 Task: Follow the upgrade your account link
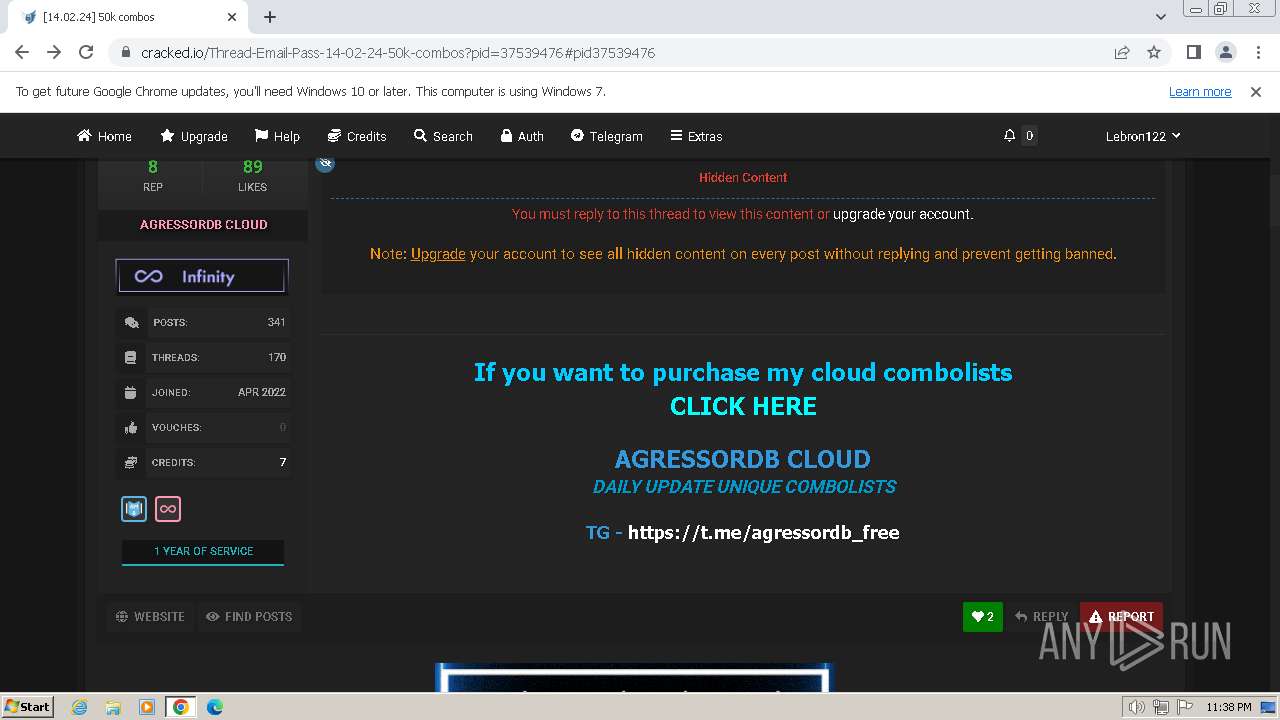click(x=903, y=214)
